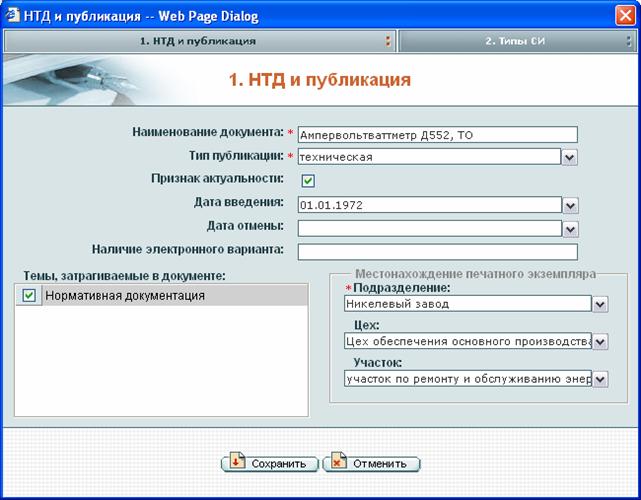Open Тип публикации dropdown arrow
This screenshot has width=641, height=500.
tap(569, 157)
